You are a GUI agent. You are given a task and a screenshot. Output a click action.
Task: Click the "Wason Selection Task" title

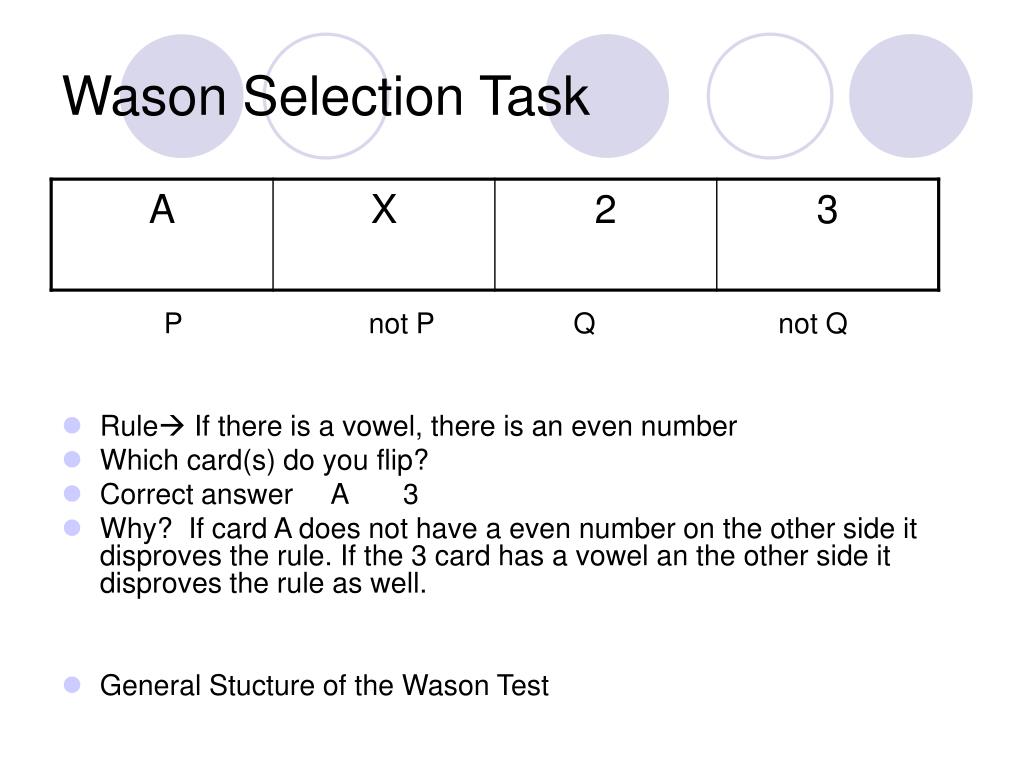coord(326,97)
